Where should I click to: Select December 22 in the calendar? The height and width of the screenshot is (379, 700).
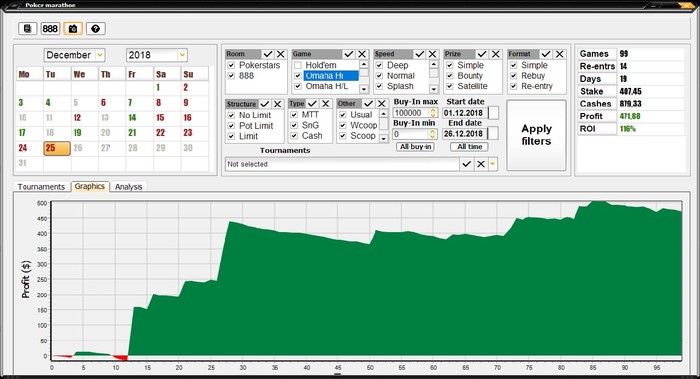click(x=160, y=133)
